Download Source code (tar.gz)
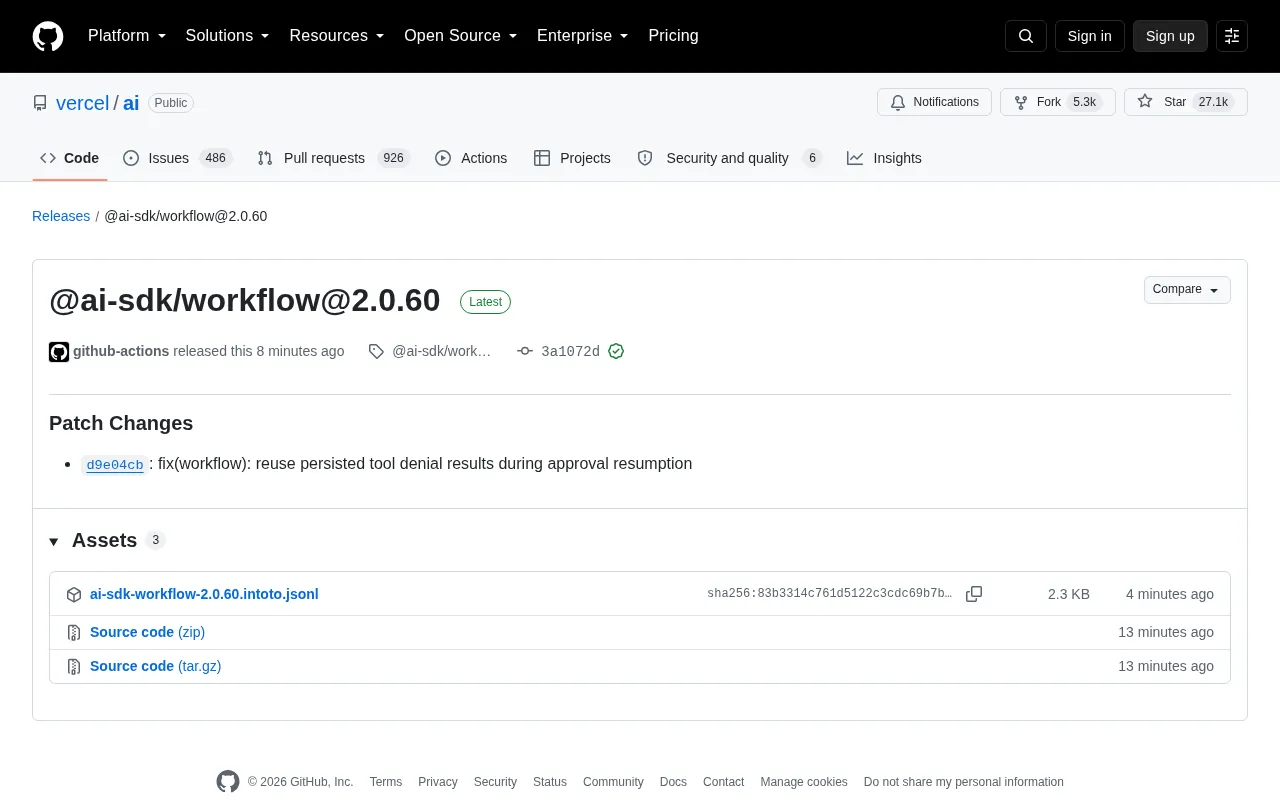 tap(155, 666)
